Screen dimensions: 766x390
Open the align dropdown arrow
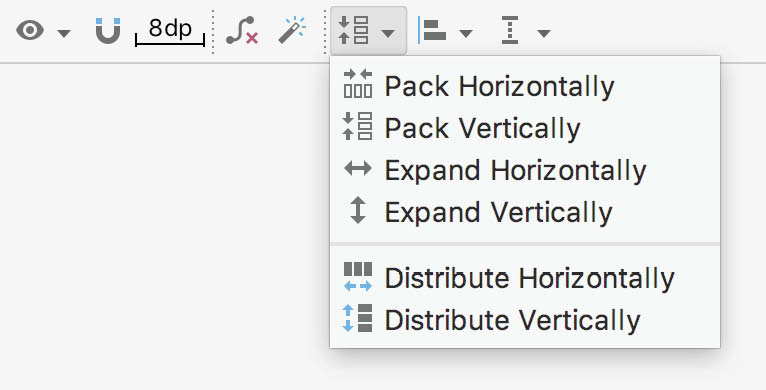(466, 33)
